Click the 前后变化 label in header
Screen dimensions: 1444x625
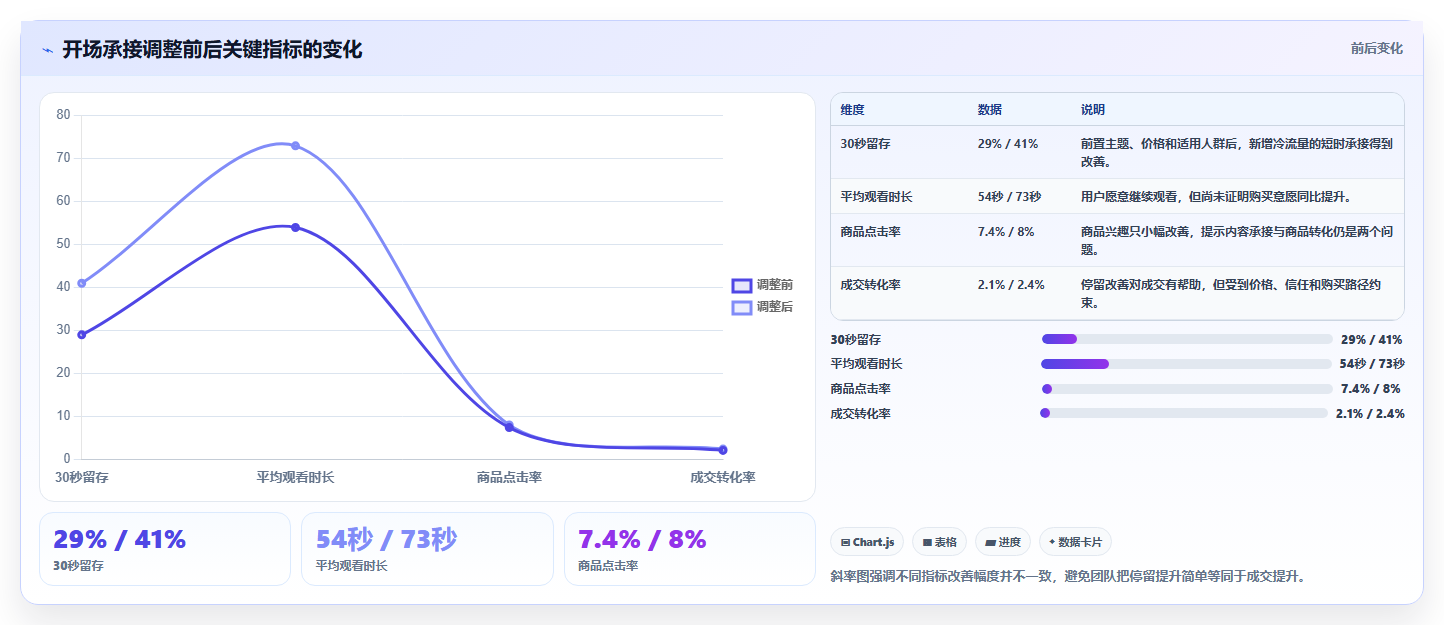1376,48
